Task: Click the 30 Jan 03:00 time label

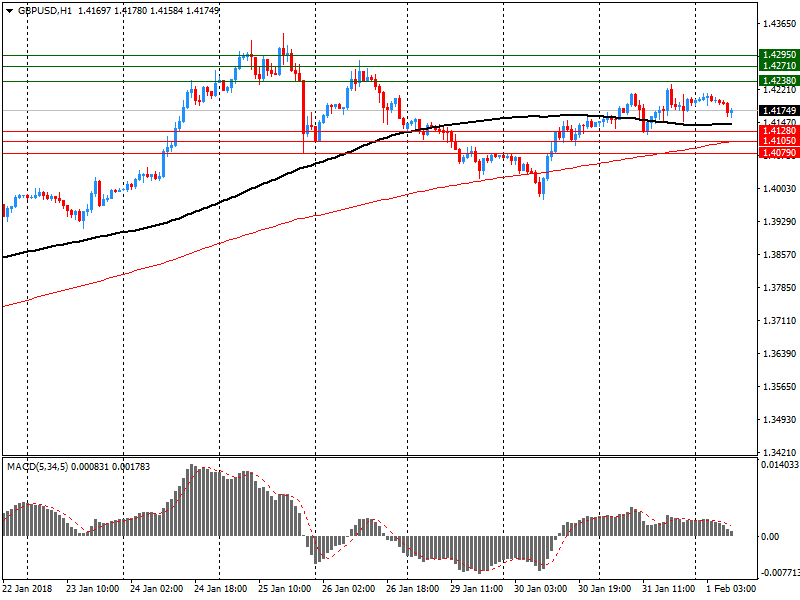Action: [x=541, y=589]
